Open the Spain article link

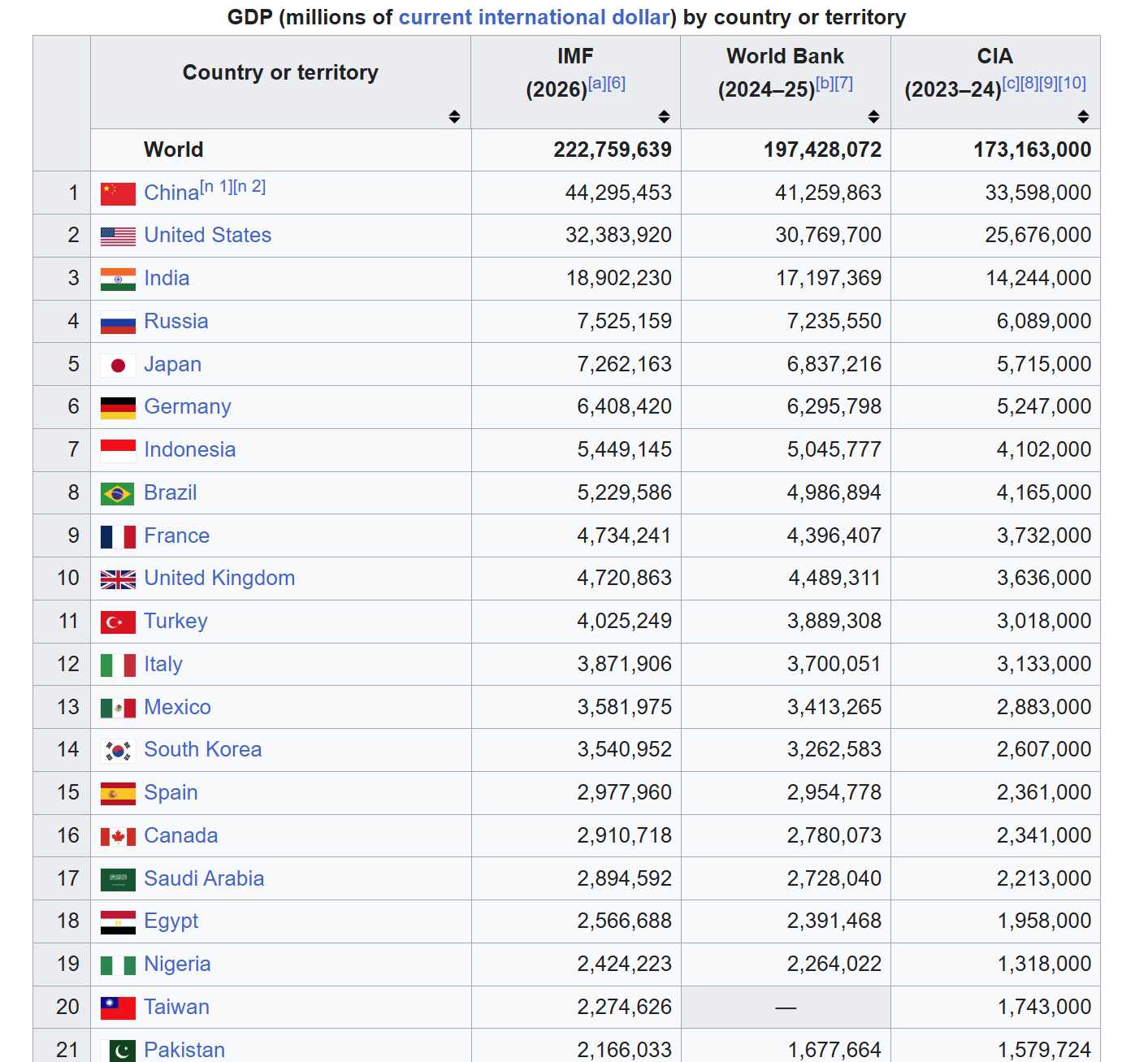[171, 792]
